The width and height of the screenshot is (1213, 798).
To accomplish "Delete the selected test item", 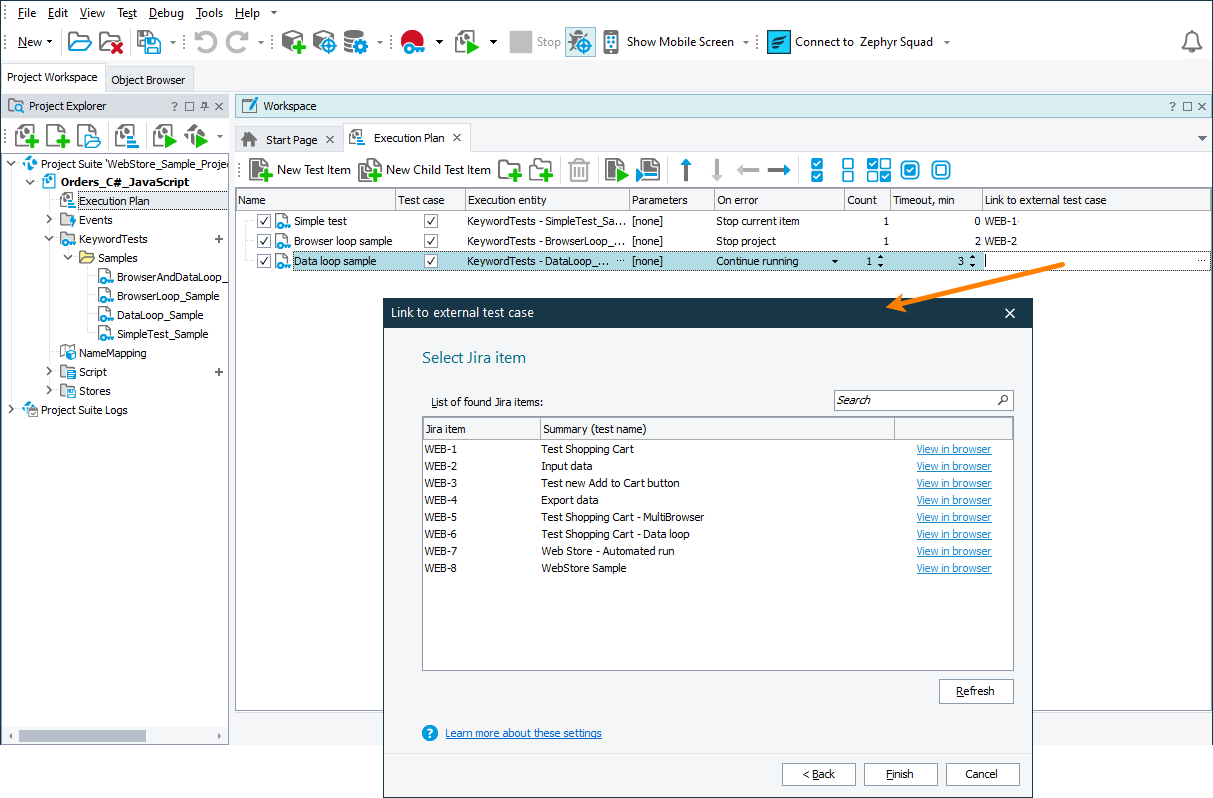I will [578, 170].
